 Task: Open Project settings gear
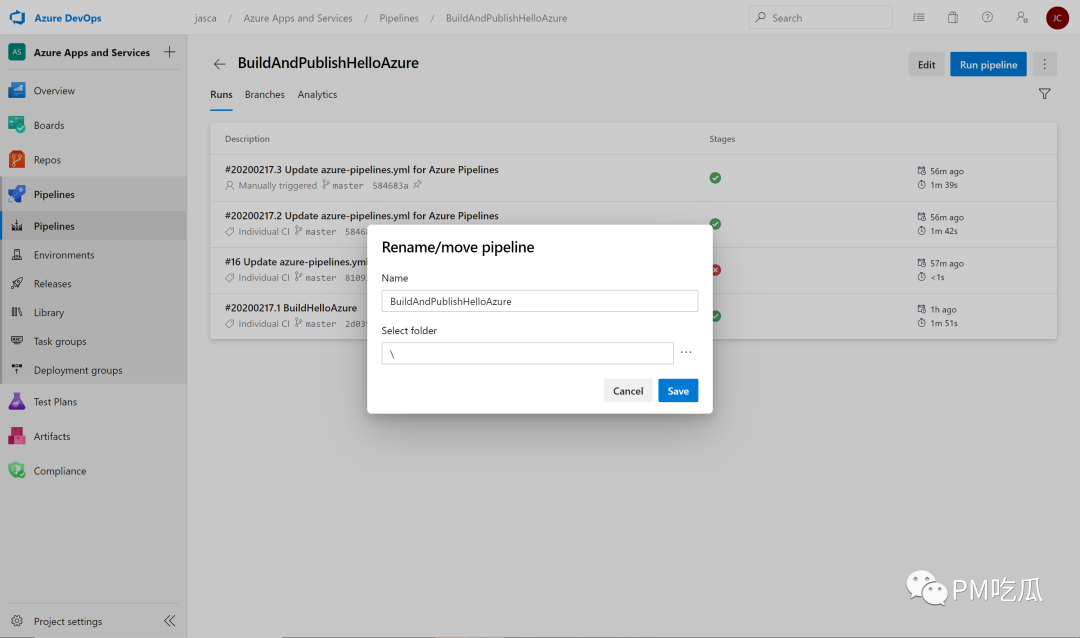point(17,621)
